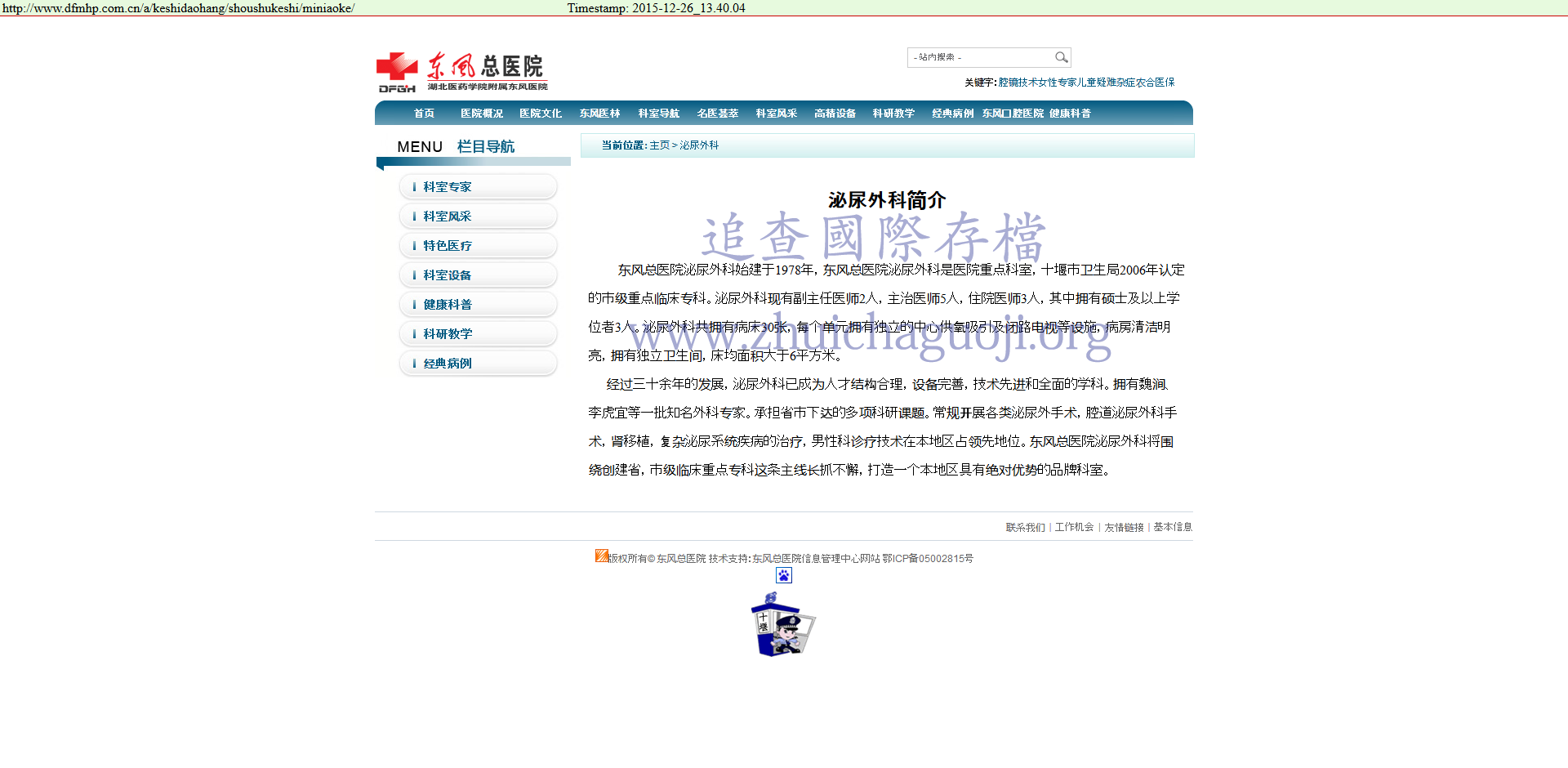The image size is (1568, 768).
Task: Go to 东风口腔医院 in navigation bar
Action: (1013, 114)
